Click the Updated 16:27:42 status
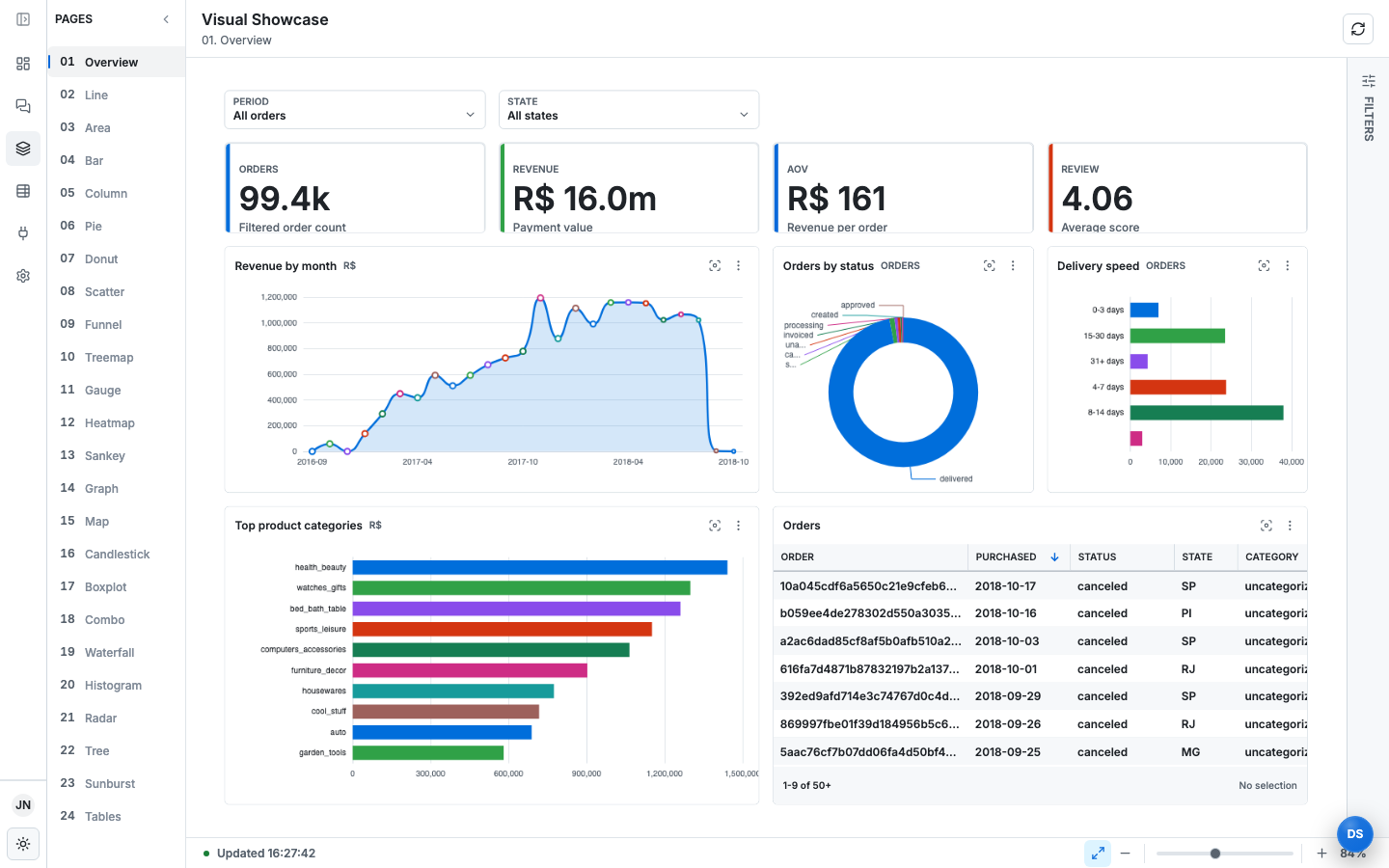The height and width of the screenshot is (868, 1389). tap(259, 854)
